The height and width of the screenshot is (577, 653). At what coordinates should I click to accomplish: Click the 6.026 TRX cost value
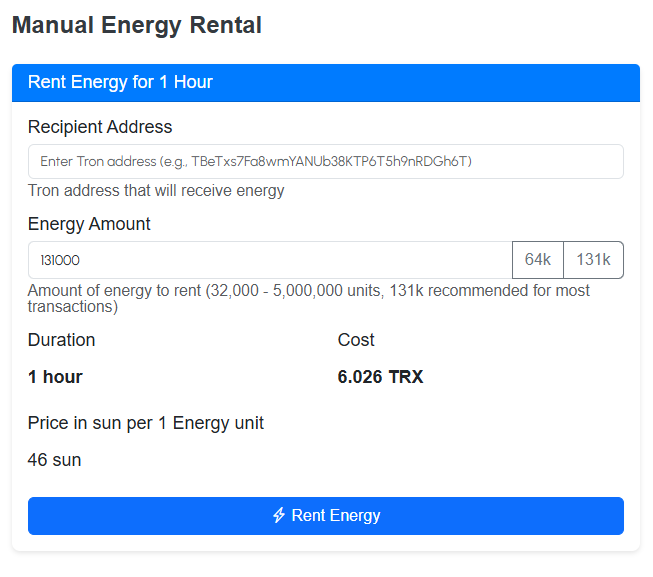(x=380, y=377)
